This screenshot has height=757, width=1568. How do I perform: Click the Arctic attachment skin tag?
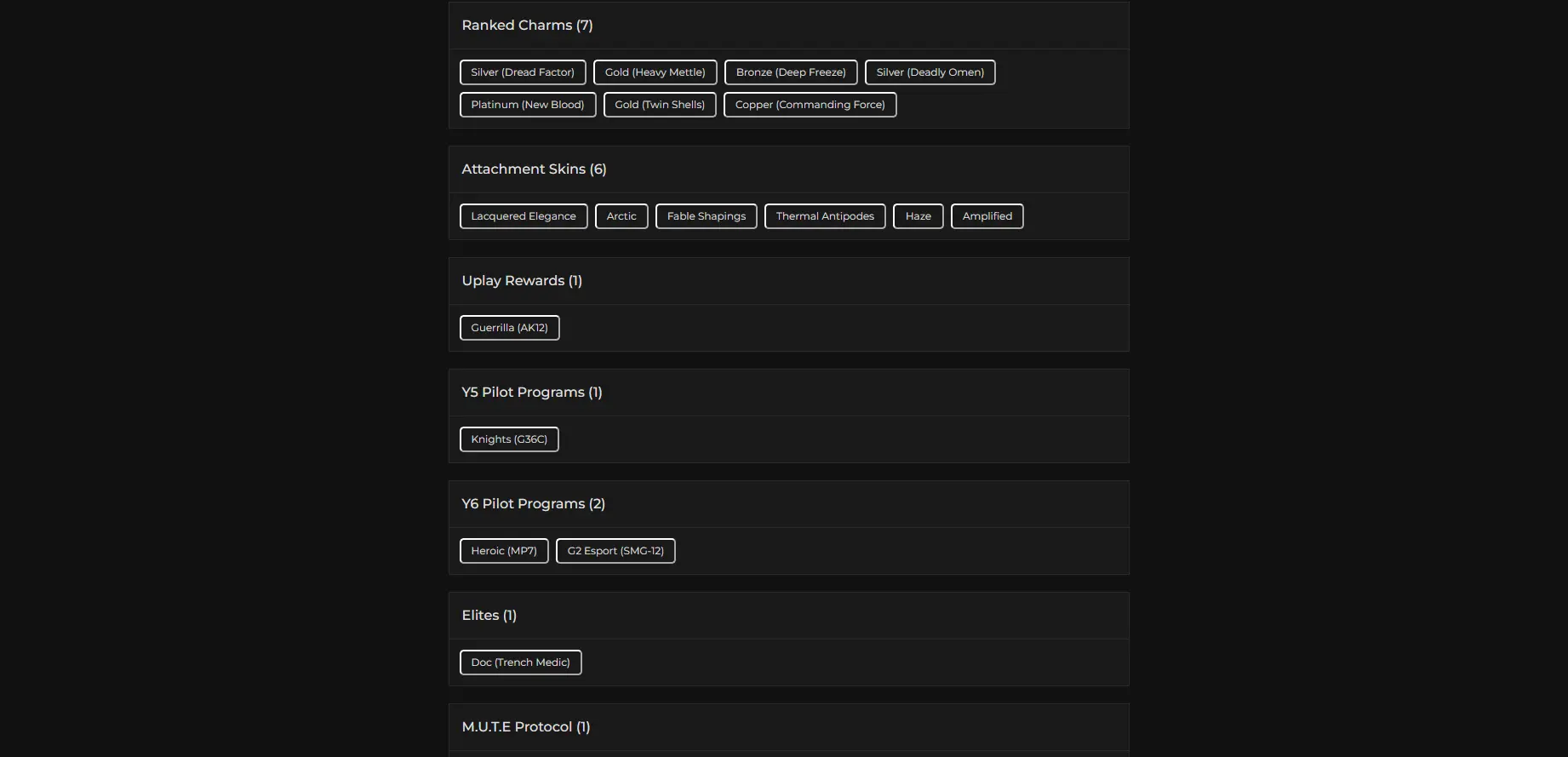[621, 216]
